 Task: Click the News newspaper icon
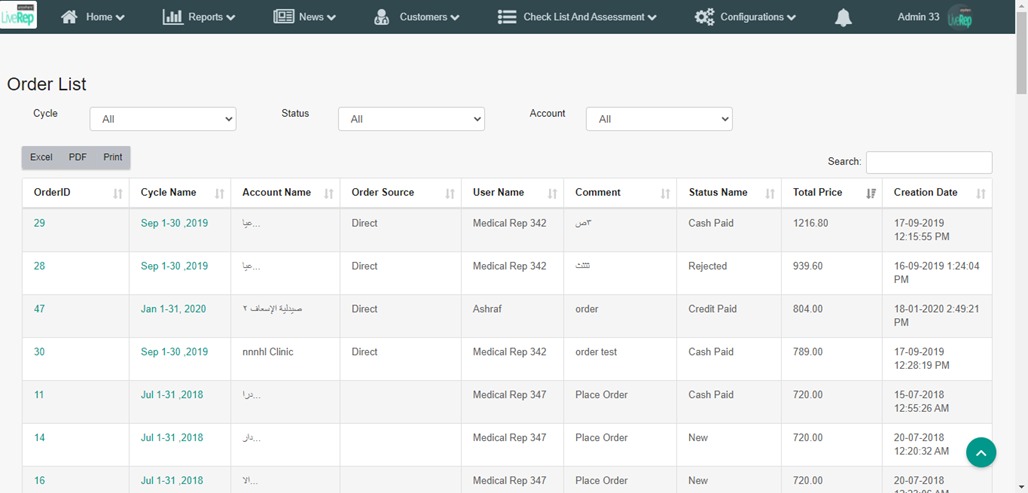(283, 17)
